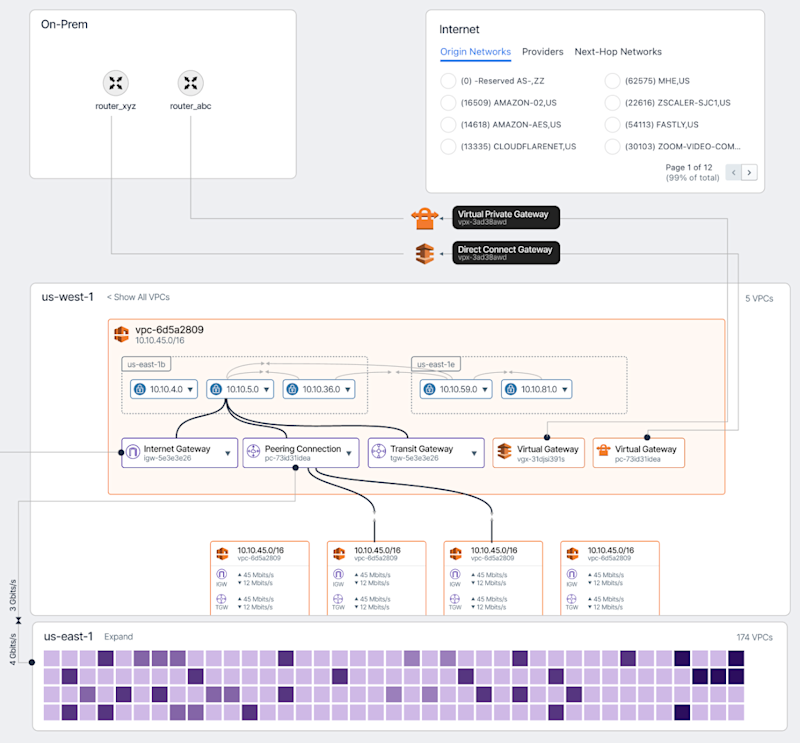The height and width of the screenshot is (743, 800).
Task: Click the lock icon on subnet 10.10.81.0
Action: (x=511, y=389)
